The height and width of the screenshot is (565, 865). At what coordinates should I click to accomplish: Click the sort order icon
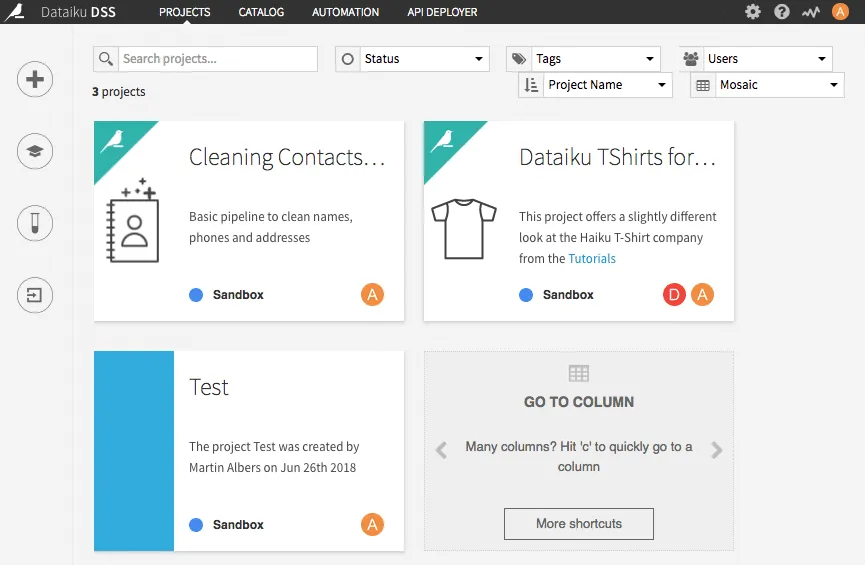pos(531,85)
